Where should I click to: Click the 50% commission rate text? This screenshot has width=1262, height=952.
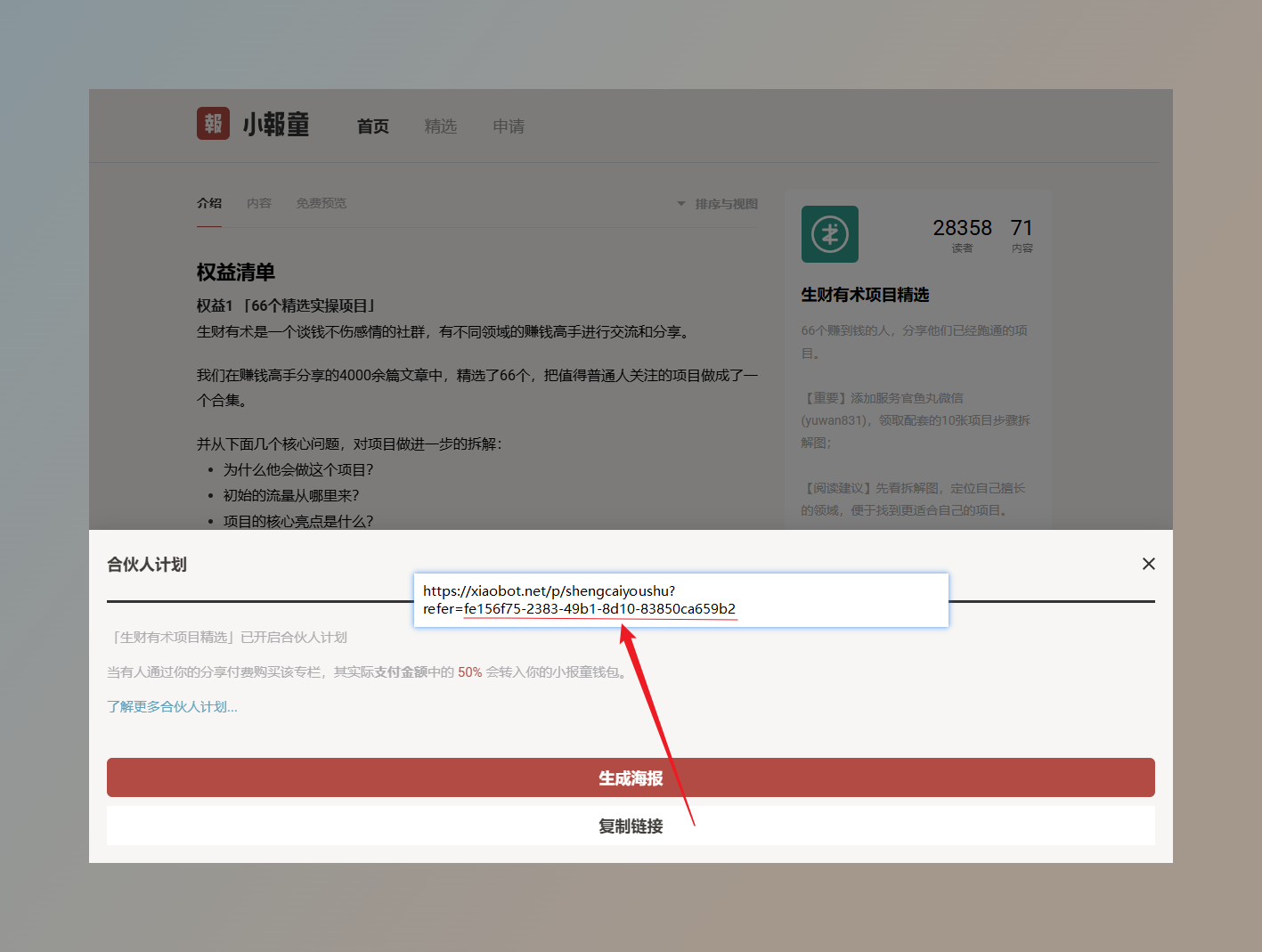point(470,672)
